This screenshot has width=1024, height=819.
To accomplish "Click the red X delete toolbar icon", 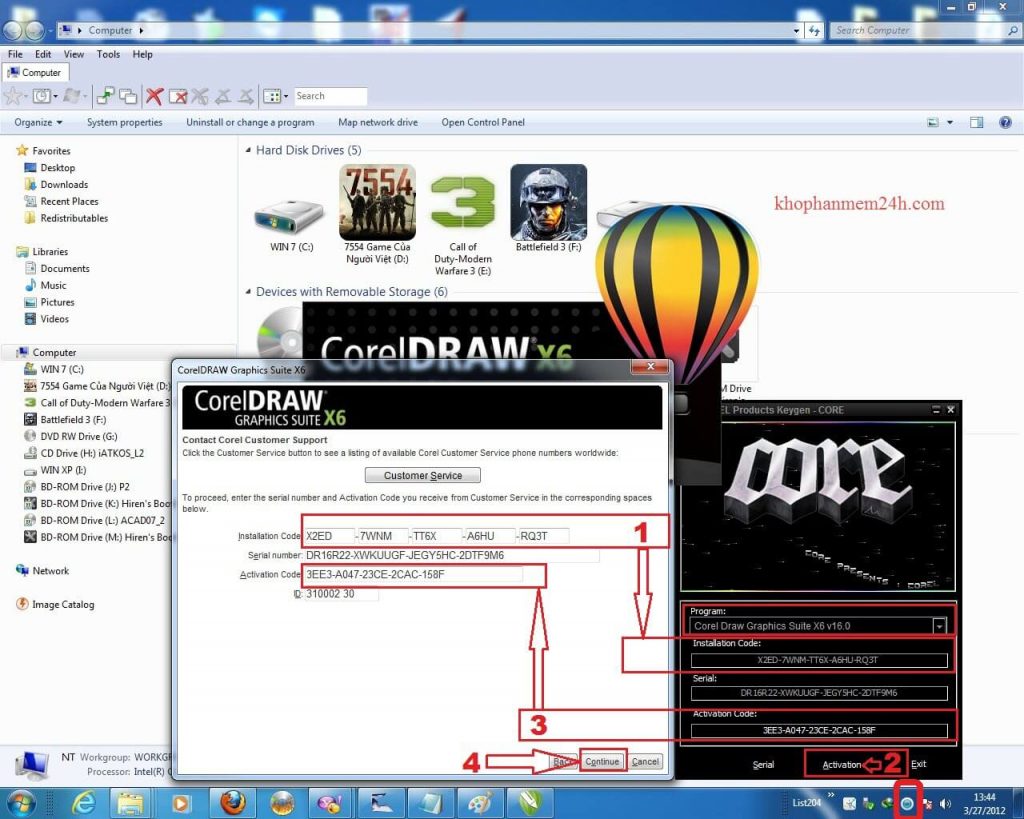I will tap(154, 96).
